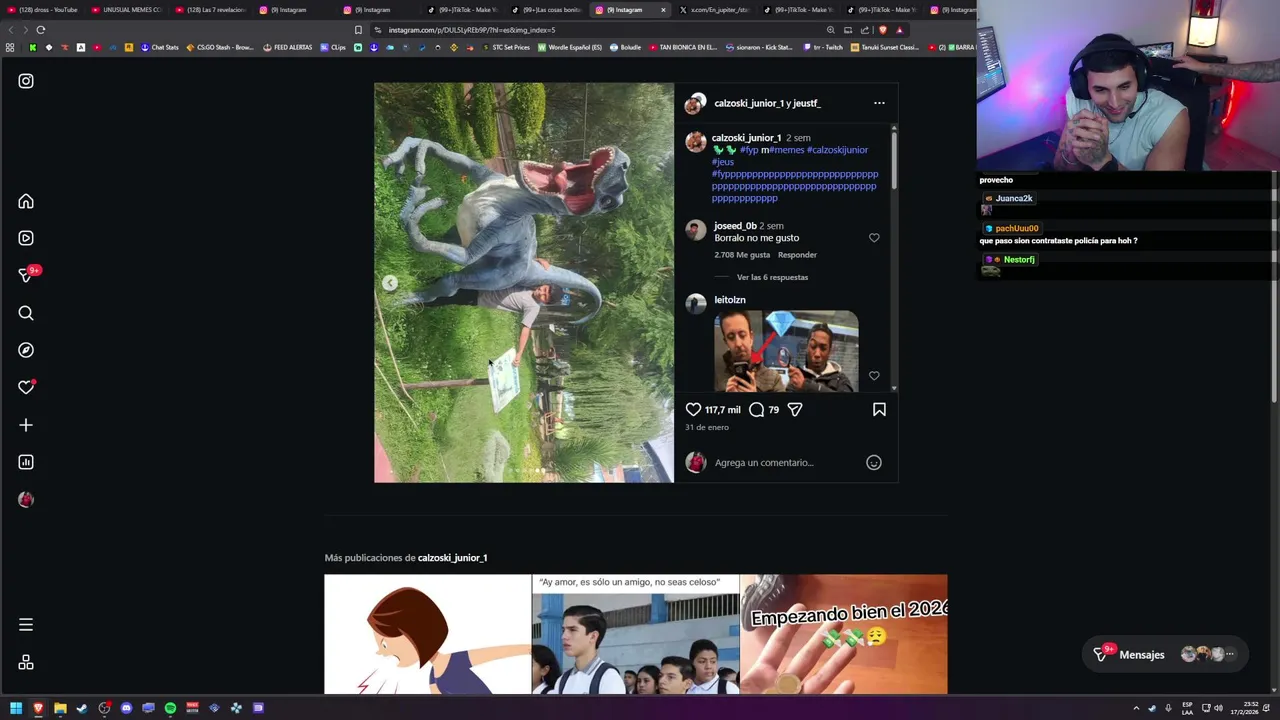This screenshot has height=720, width=1280.
Task: Open 'Empezando bien el 2026' thumbnail
Action: [844, 634]
